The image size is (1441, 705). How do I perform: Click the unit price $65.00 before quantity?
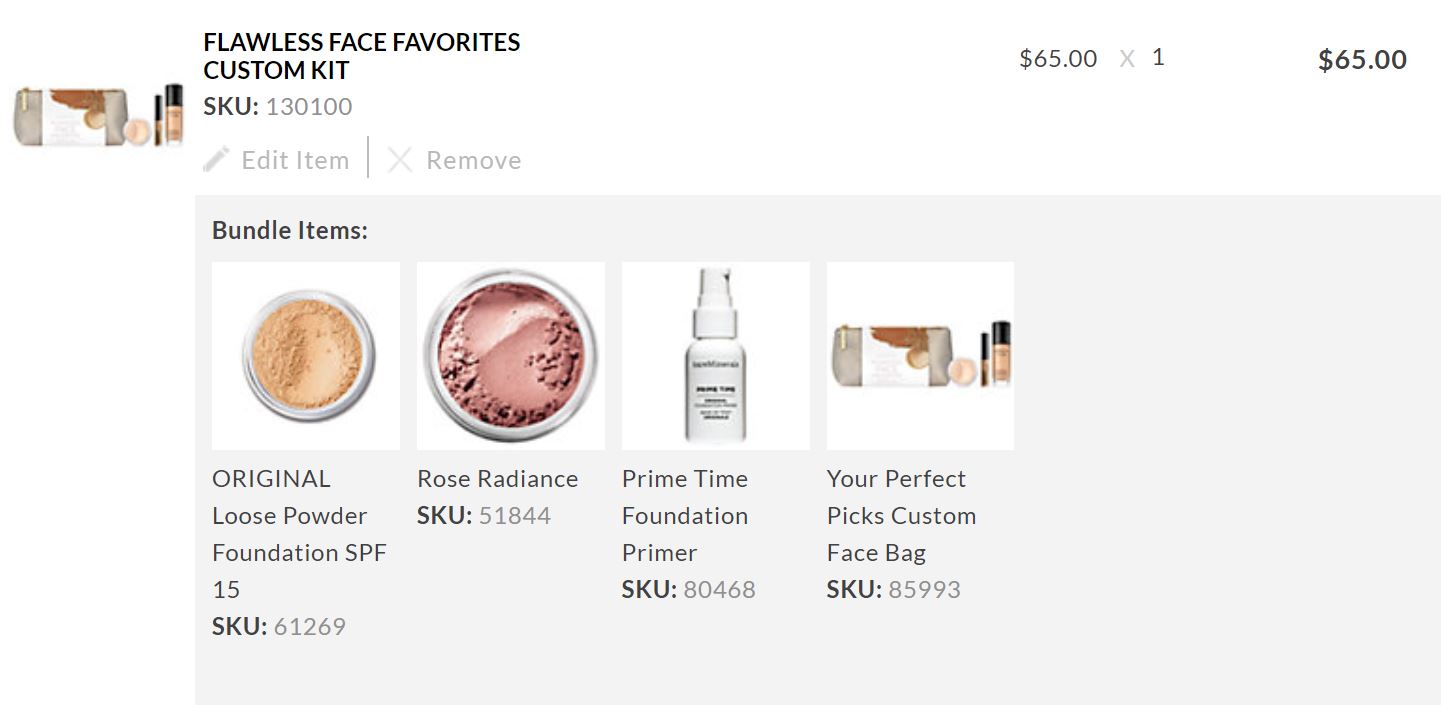pyautogui.click(x=1058, y=59)
